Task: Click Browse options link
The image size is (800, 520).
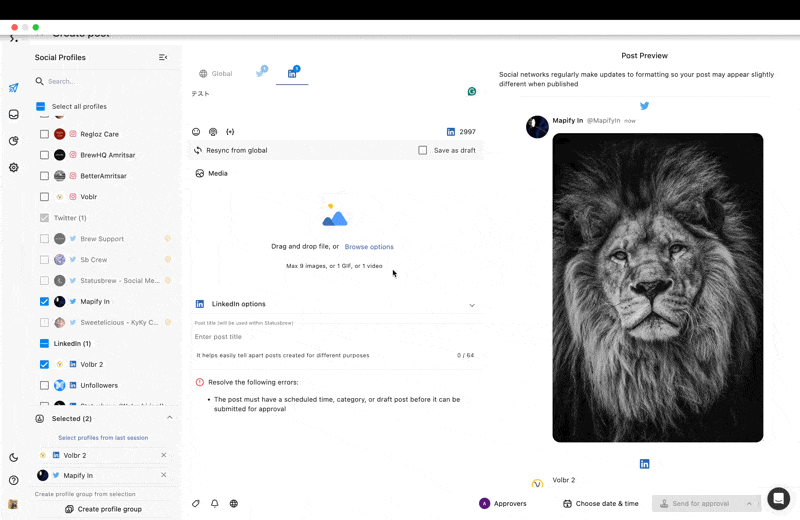Action: [369, 246]
